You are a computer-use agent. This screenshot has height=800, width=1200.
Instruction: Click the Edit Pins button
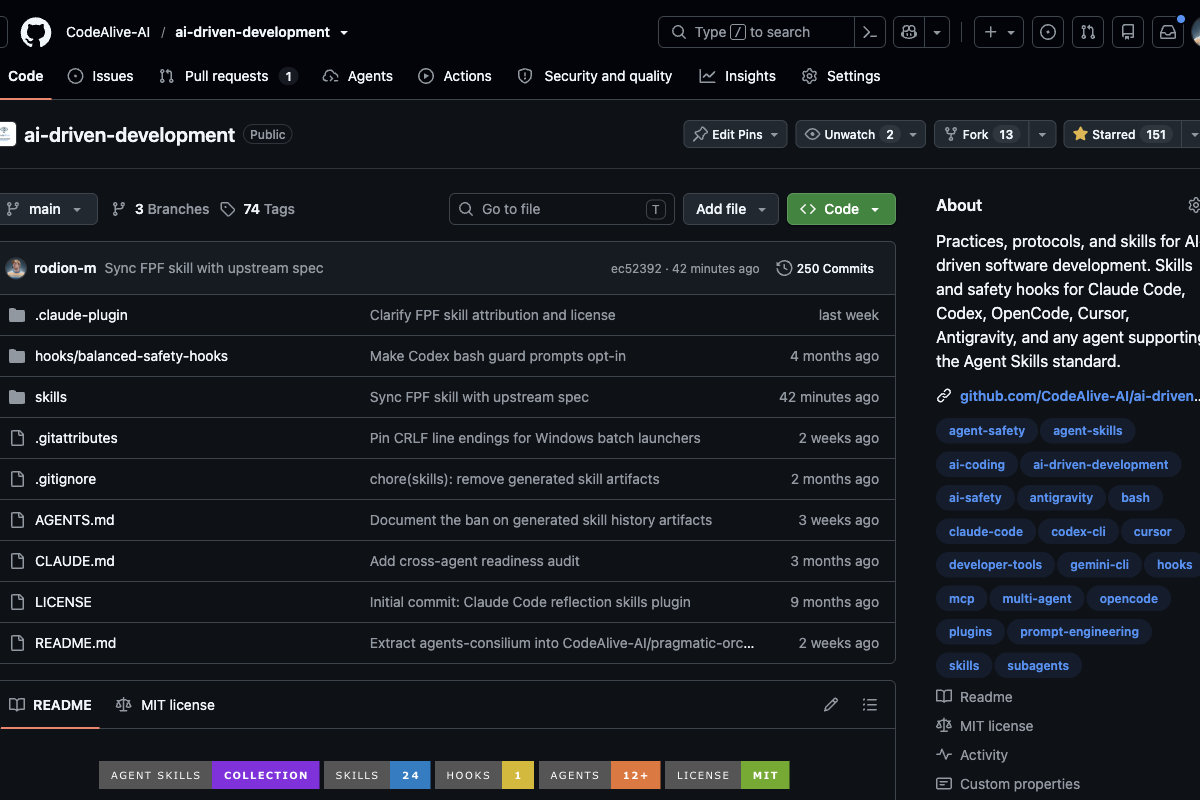click(x=736, y=134)
